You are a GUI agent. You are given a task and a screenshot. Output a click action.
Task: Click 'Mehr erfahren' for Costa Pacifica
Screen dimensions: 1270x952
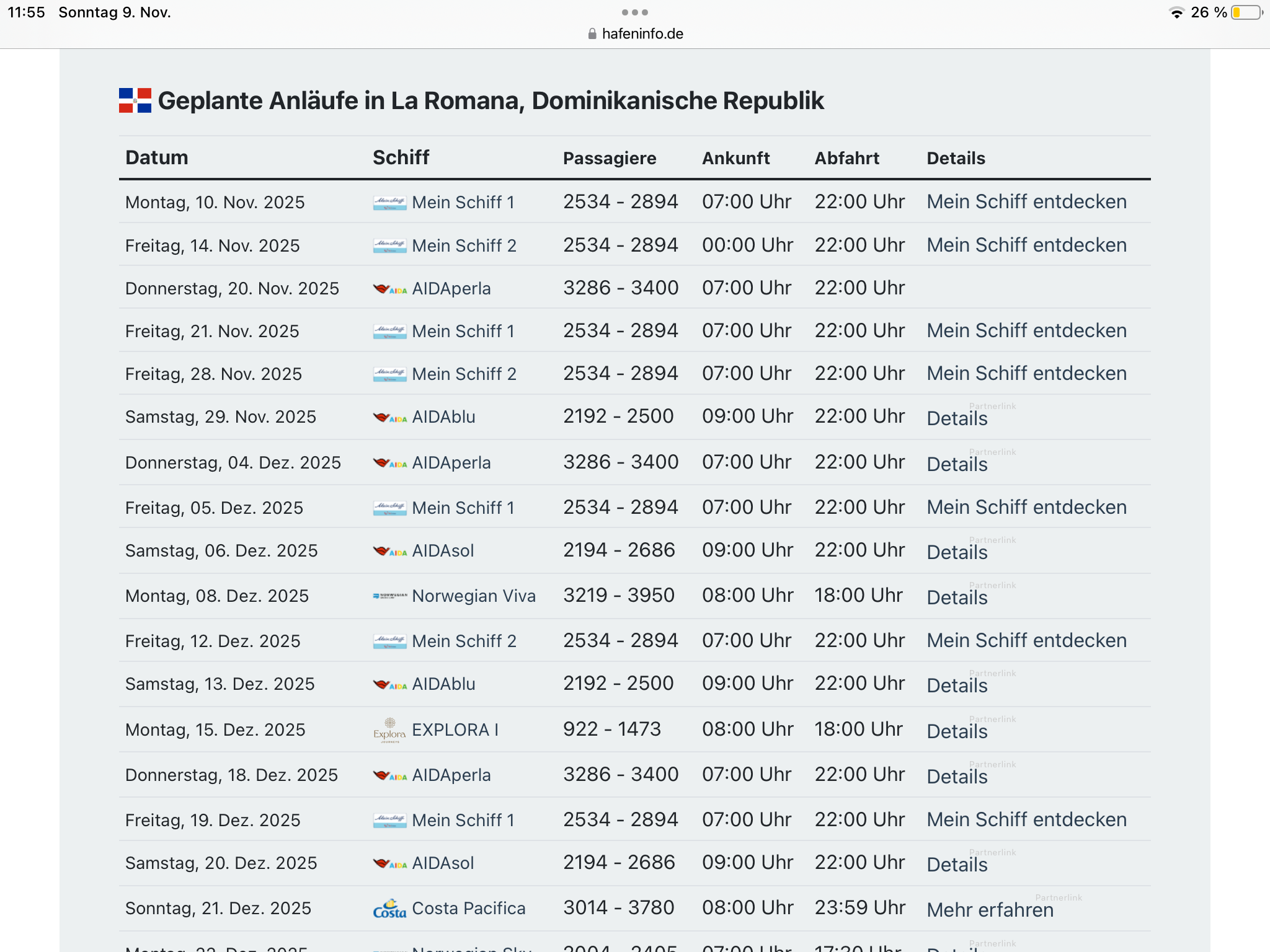click(x=990, y=910)
